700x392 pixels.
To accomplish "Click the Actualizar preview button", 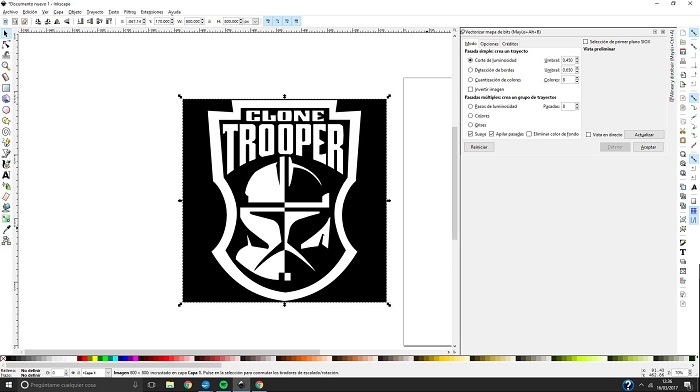I will tap(644, 134).
